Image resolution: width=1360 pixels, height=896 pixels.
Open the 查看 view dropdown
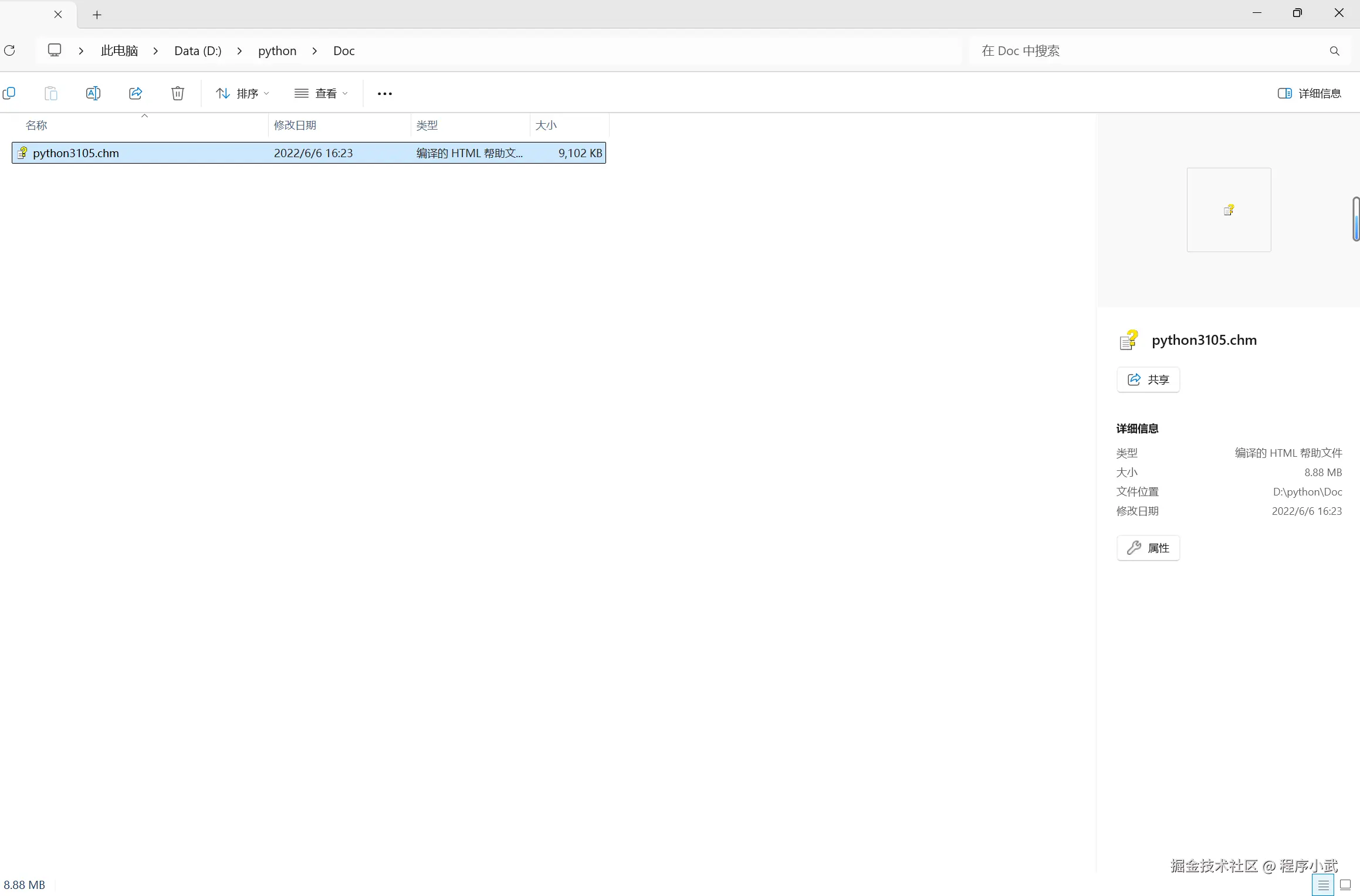pos(321,93)
